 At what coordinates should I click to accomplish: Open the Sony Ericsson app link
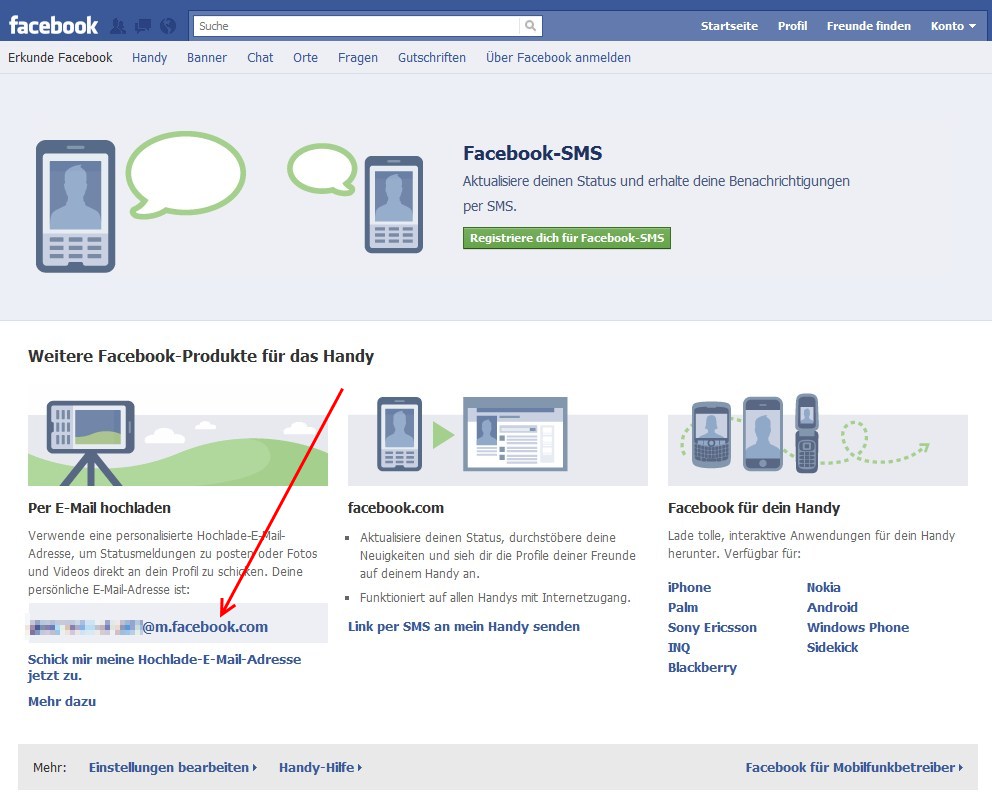pos(712,628)
